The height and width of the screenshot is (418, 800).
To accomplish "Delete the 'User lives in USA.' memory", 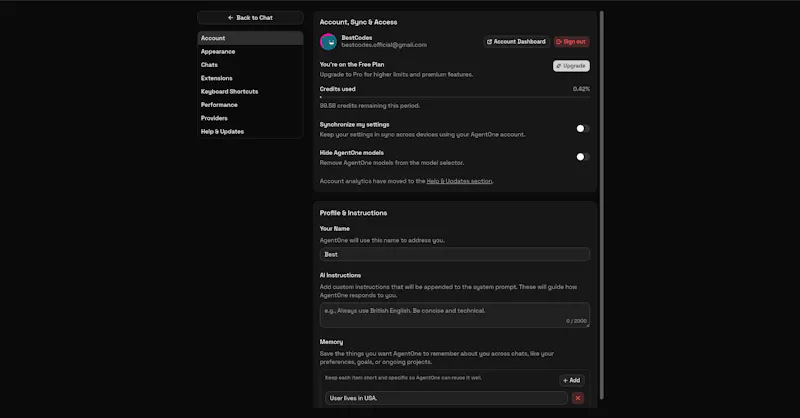I will (578, 398).
